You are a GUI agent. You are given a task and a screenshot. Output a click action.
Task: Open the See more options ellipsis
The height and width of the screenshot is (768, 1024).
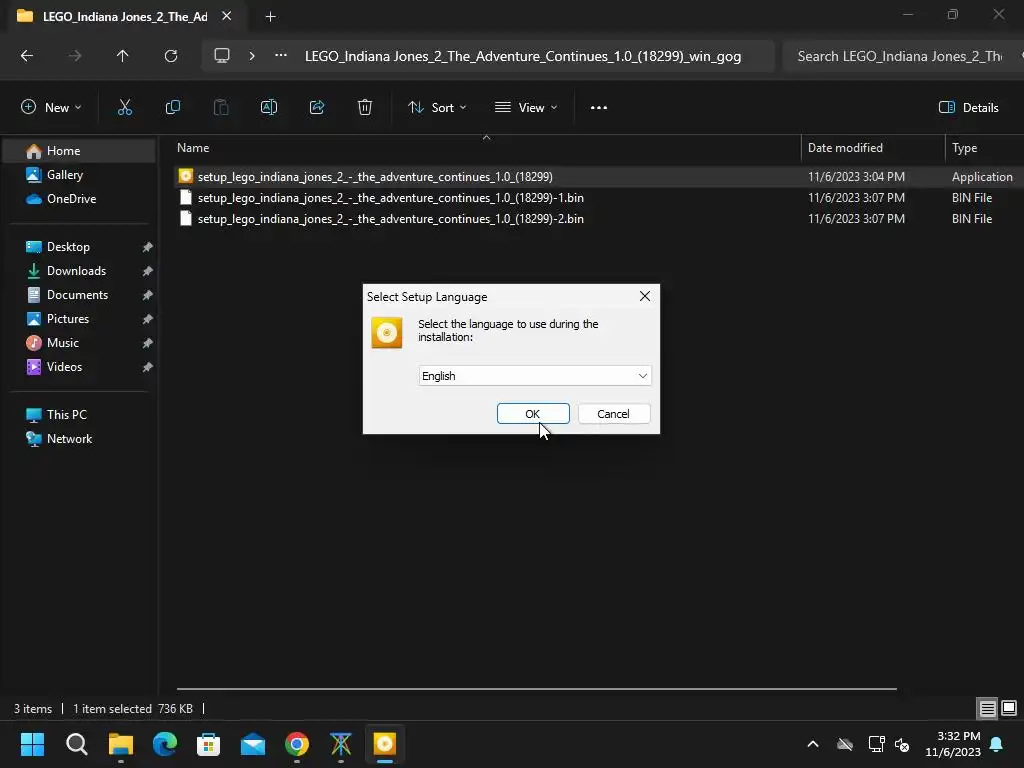[x=599, y=108]
